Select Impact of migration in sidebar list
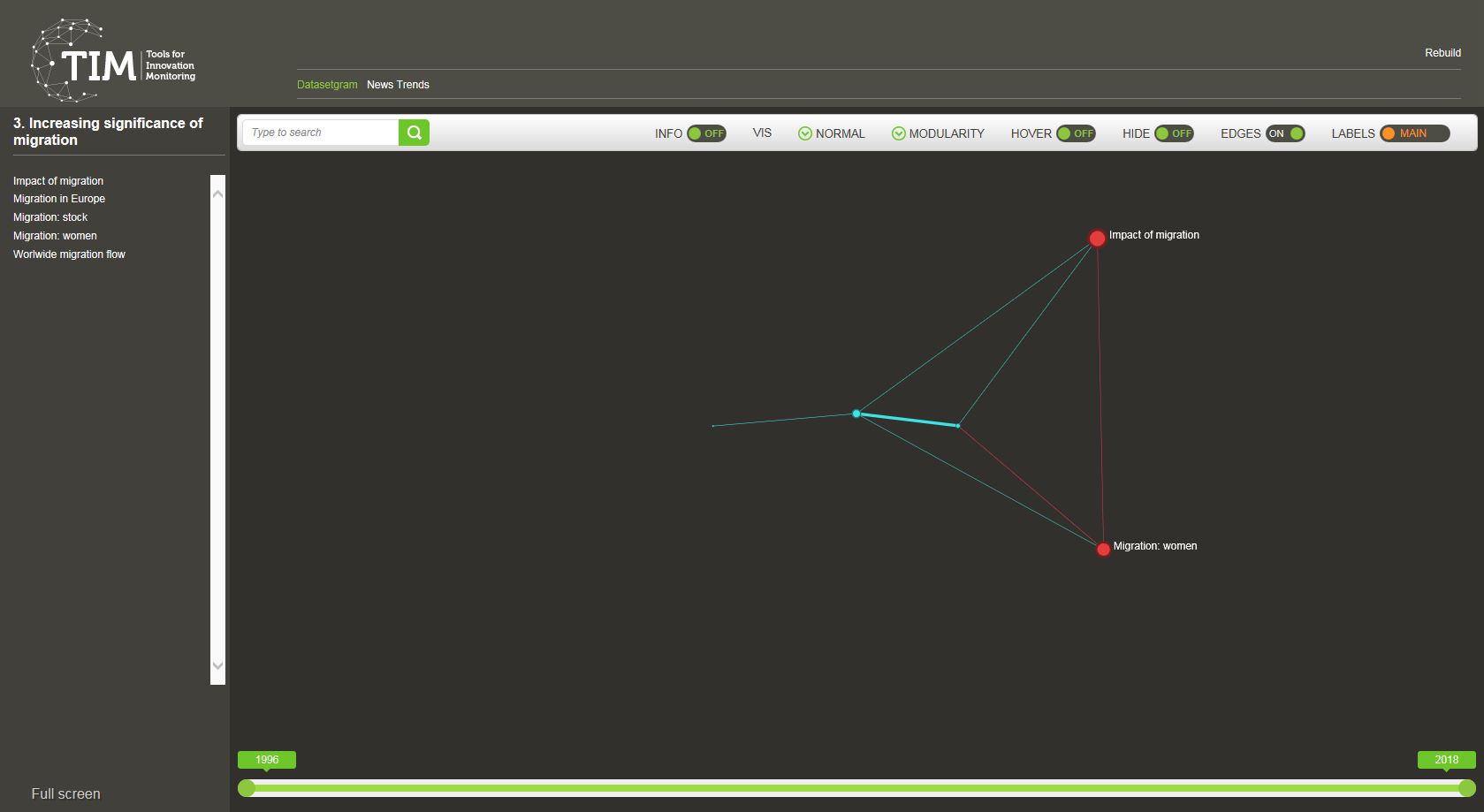This screenshot has height=812, width=1484. coord(58,181)
